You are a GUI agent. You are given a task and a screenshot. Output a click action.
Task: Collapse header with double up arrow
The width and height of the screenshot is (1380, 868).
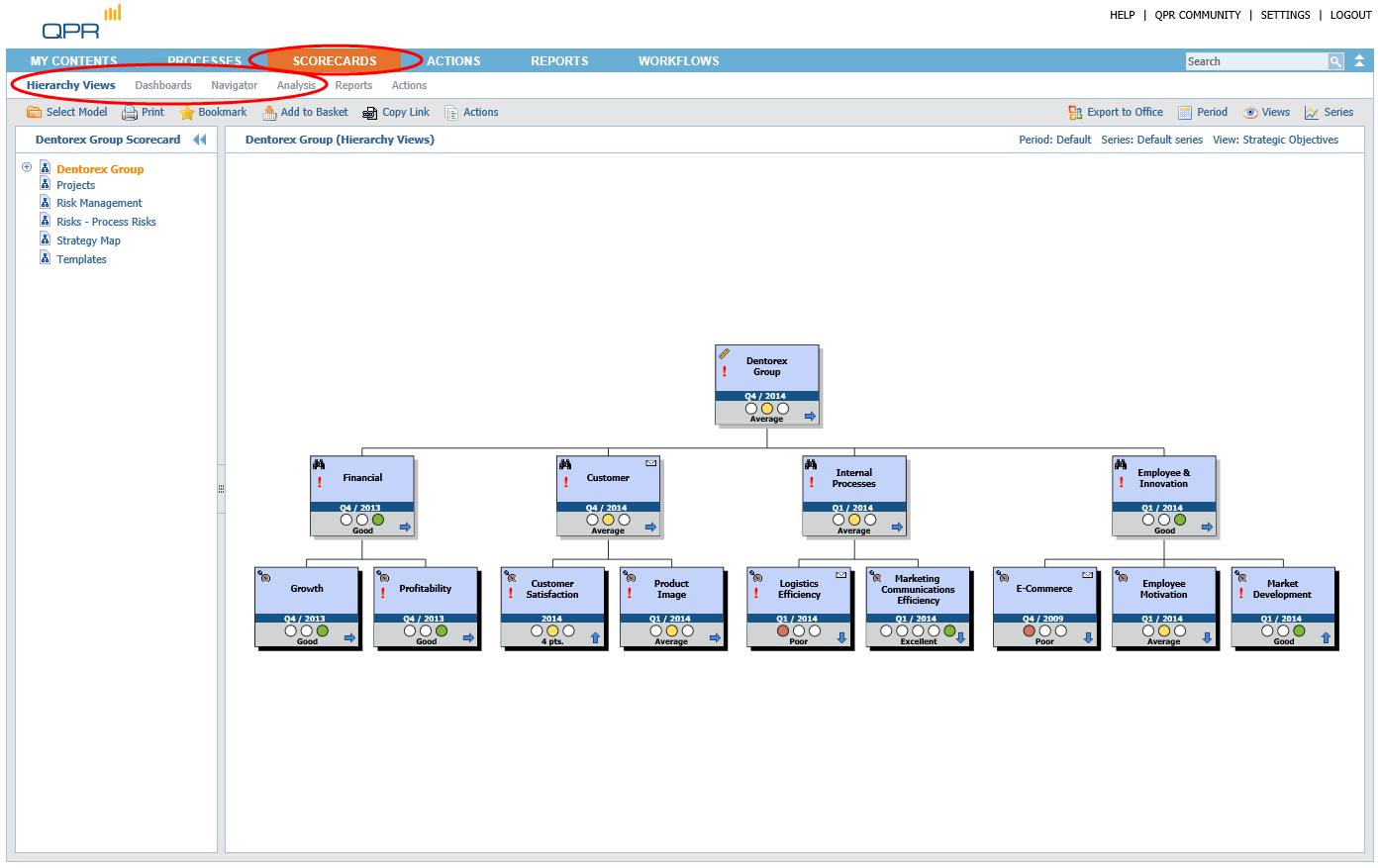coord(1359,61)
